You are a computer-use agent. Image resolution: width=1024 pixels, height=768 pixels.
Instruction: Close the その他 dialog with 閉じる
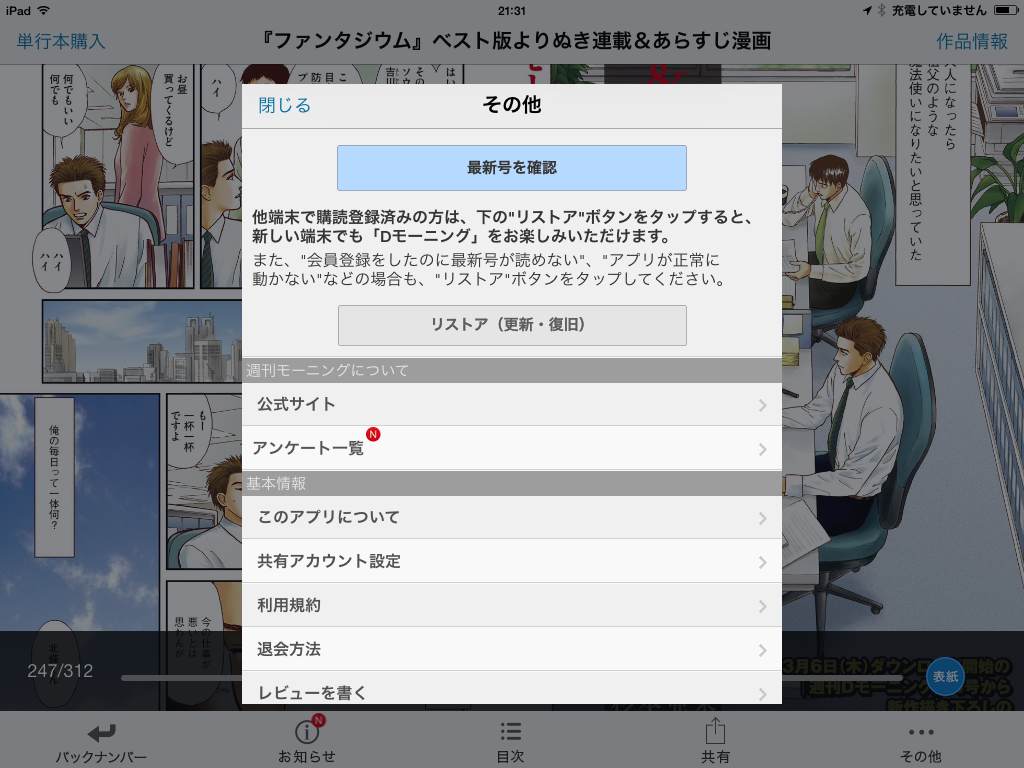tap(284, 105)
